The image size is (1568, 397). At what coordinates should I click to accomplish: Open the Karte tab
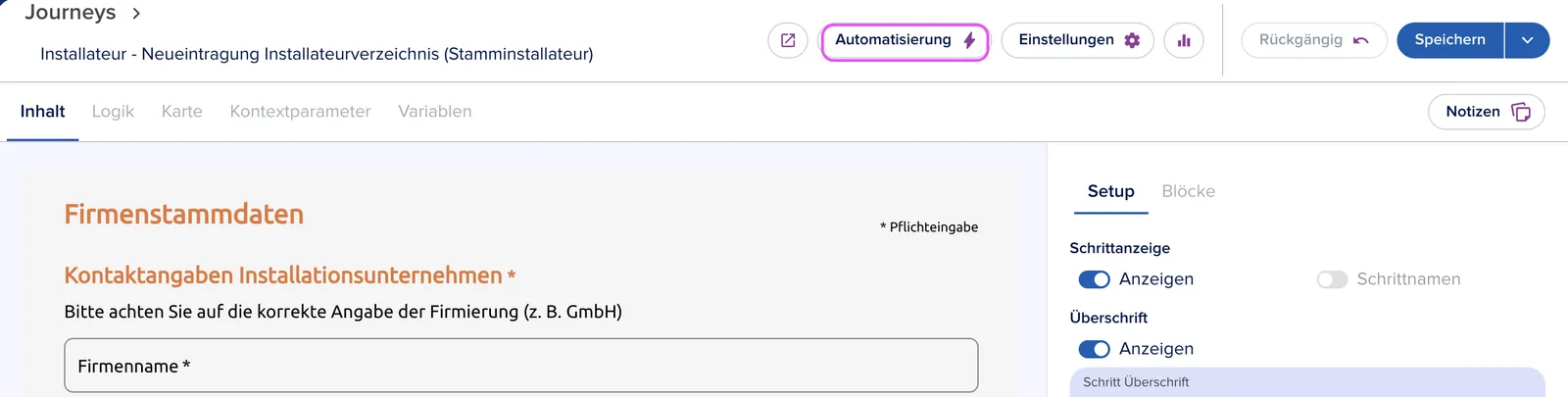[x=181, y=112]
